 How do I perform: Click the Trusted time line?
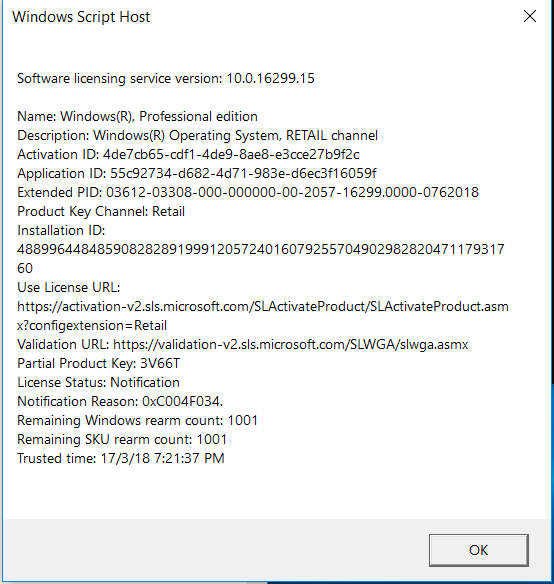pyautogui.click(x=121, y=458)
